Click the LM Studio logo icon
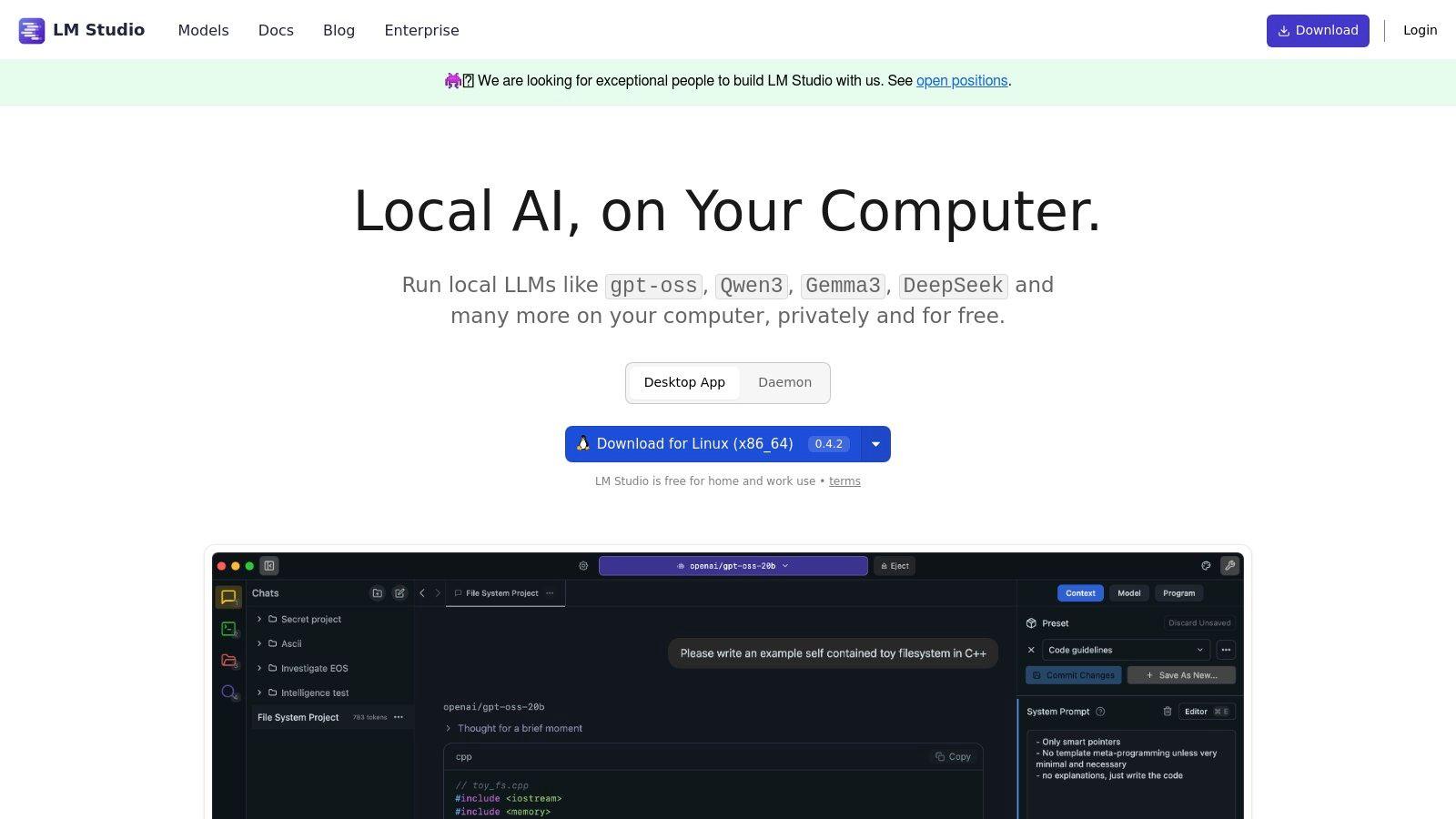 coord(32,30)
